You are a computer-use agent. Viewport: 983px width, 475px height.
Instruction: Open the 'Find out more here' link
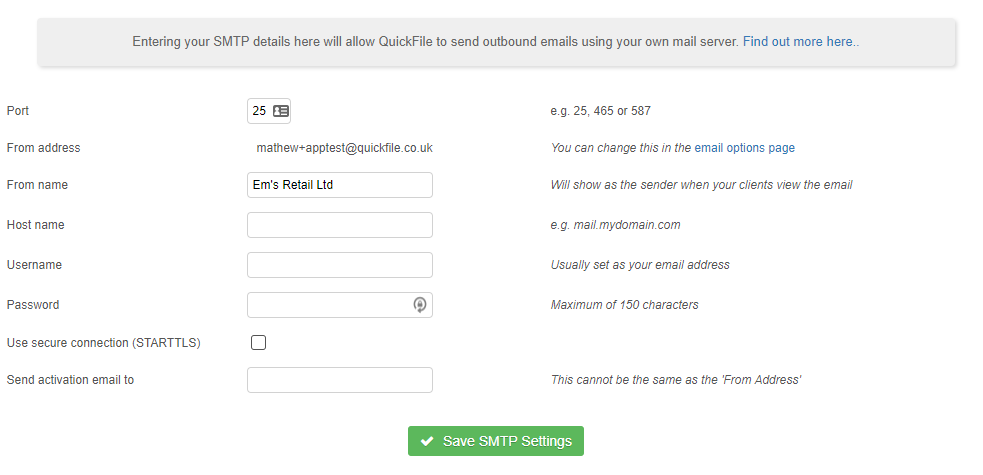(x=798, y=42)
